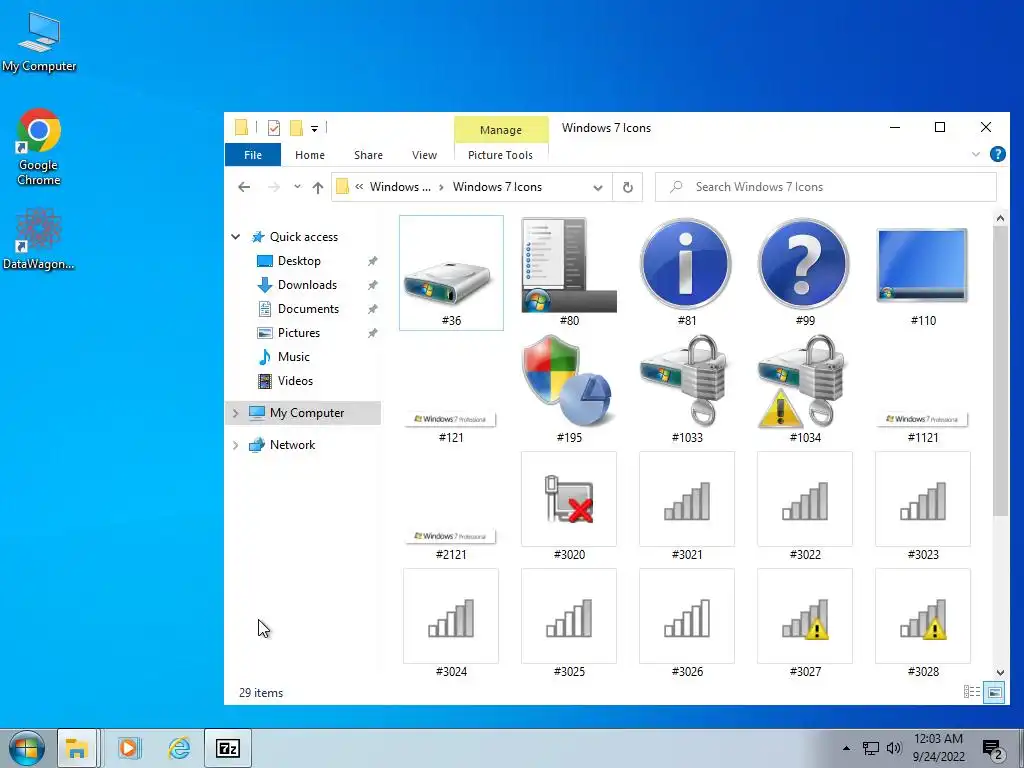1024x768 pixels.
Task: Switch to large thumbnails view layout
Action: [x=995, y=692]
